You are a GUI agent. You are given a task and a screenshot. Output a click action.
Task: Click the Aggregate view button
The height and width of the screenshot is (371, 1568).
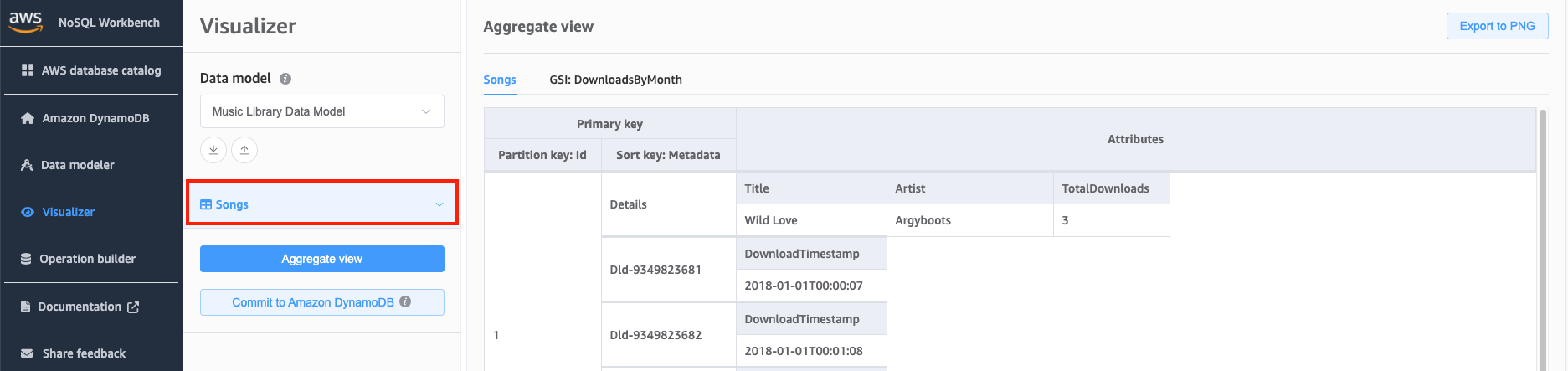[321, 259]
